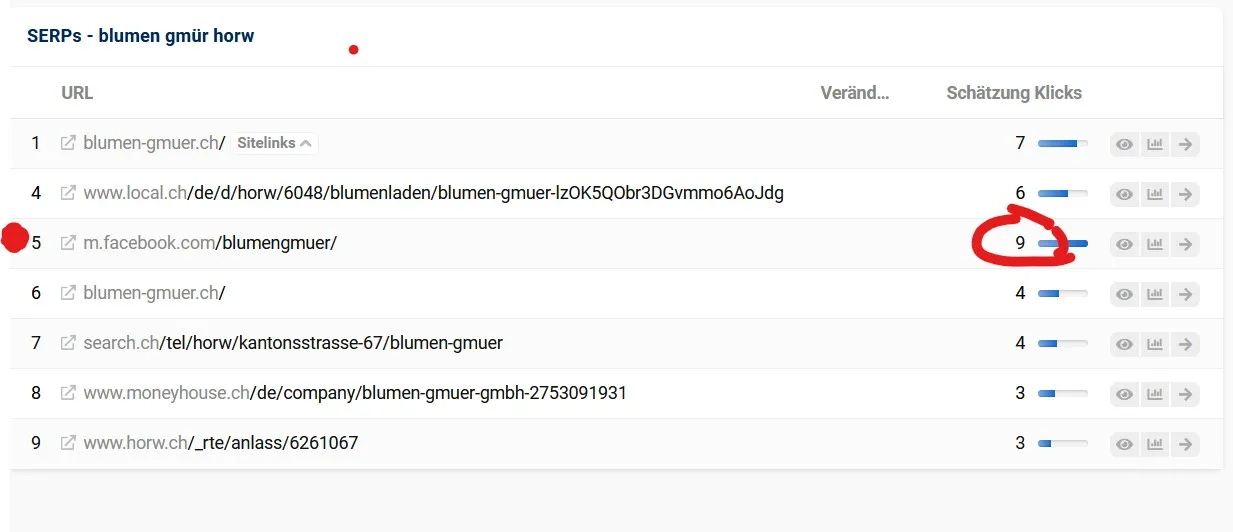The height and width of the screenshot is (532, 1233).
Task: Sort by the URL column header
Action: pyautogui.click(x=77, y=93)
